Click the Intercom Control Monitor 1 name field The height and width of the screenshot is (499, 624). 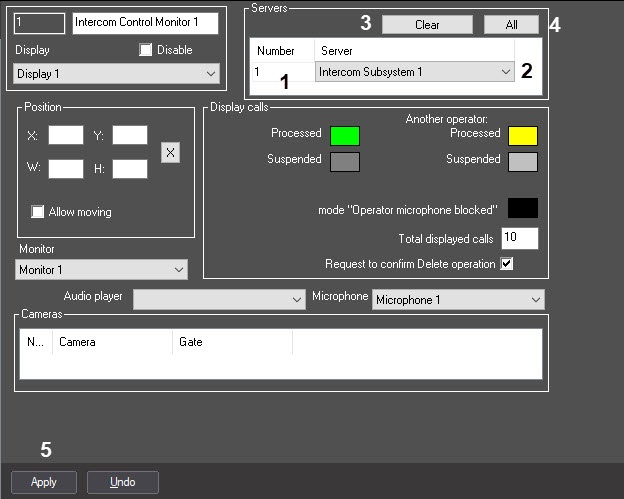coord(145,23)
